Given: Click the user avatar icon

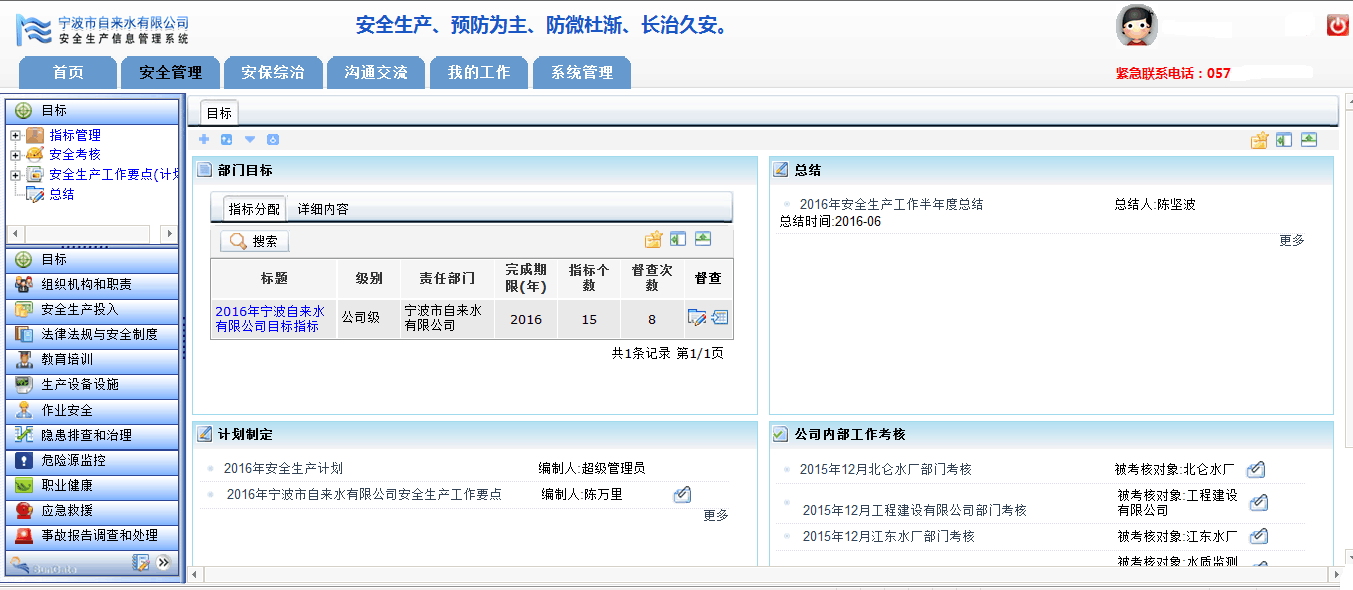Looking at the screenshot, I should point(1136,26).
